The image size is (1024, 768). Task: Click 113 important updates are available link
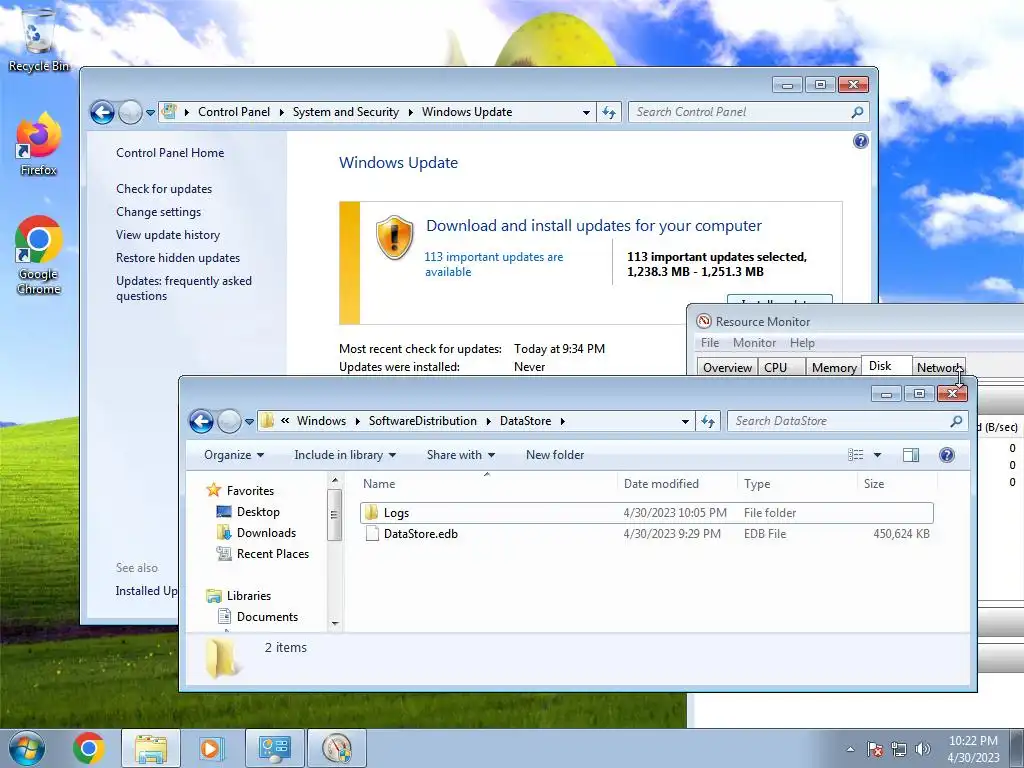(493, 264)
